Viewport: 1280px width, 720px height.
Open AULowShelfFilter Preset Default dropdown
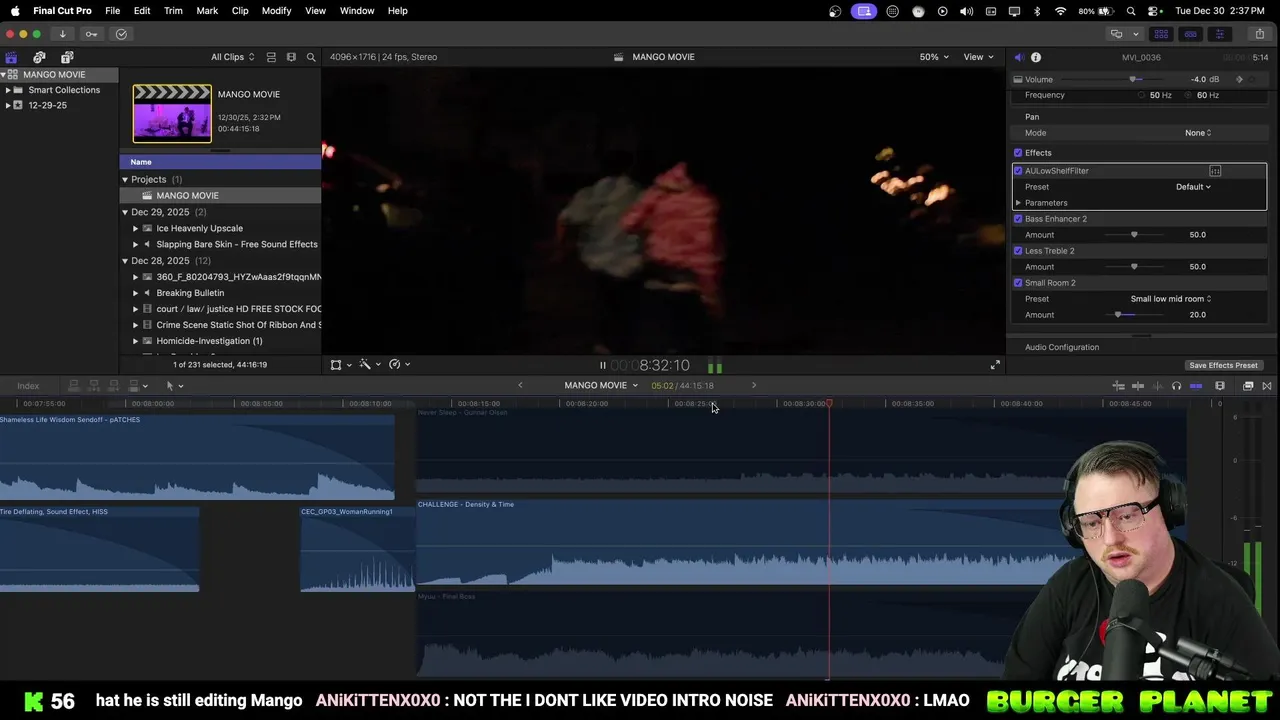pyautogui.click(x=1193, y=187)
